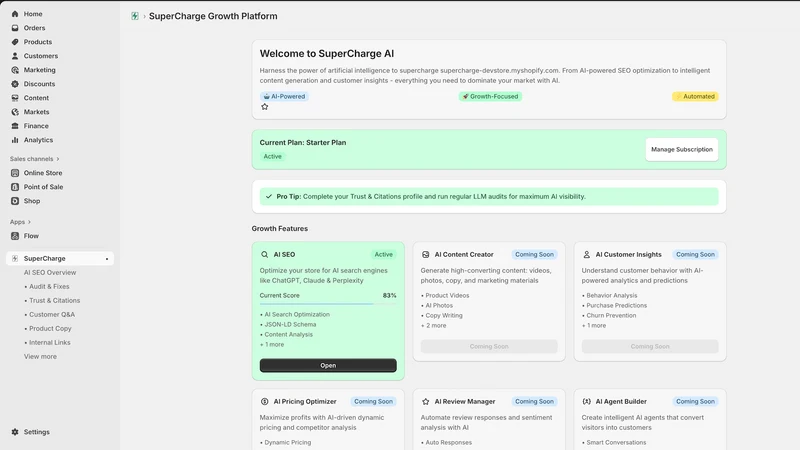Click the Active badge under Current Plan
The width and height of the screenshot is (800, 450).
click(x=272, y=157)
